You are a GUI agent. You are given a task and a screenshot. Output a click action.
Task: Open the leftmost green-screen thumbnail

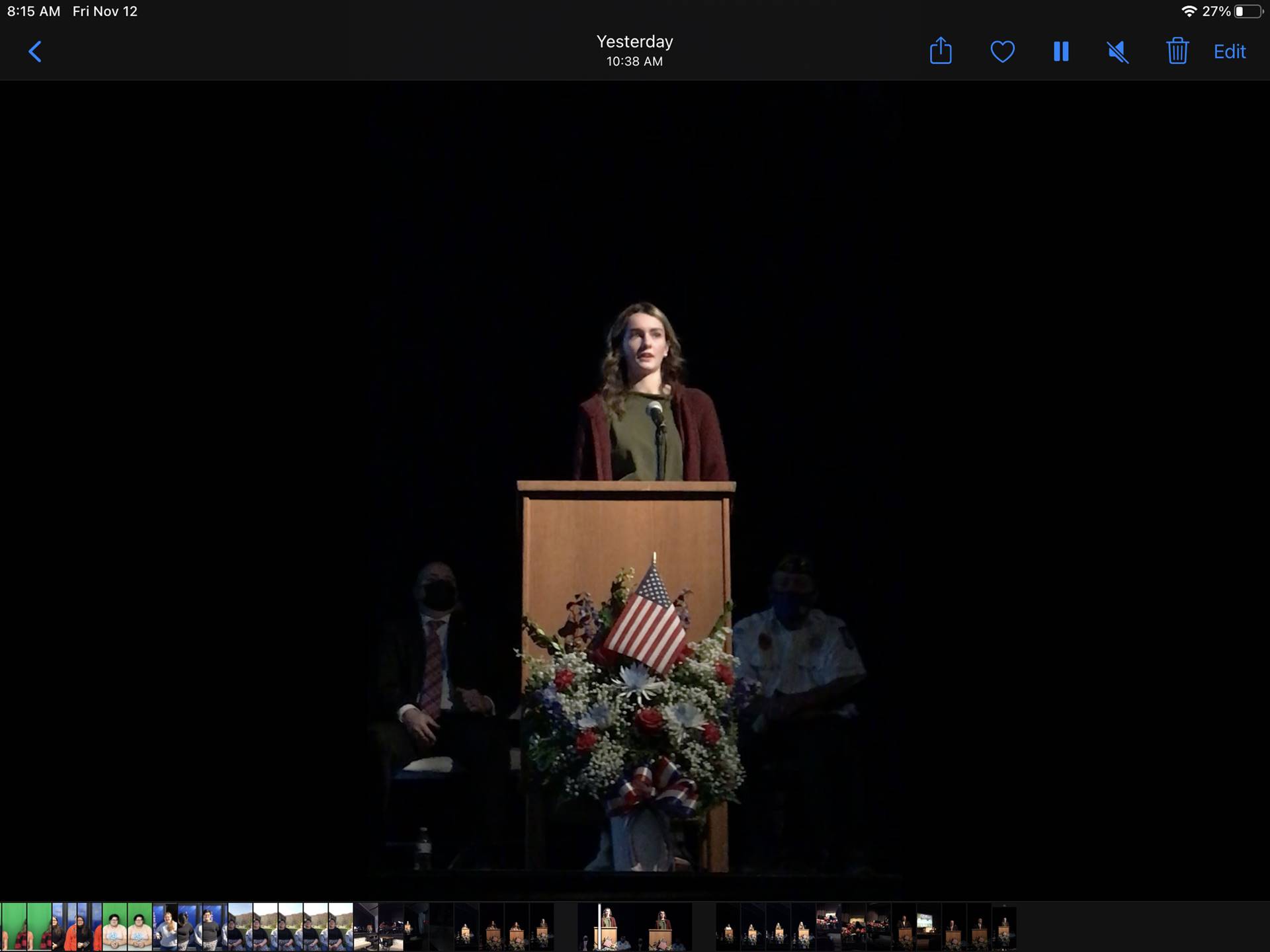pos(13,927)
